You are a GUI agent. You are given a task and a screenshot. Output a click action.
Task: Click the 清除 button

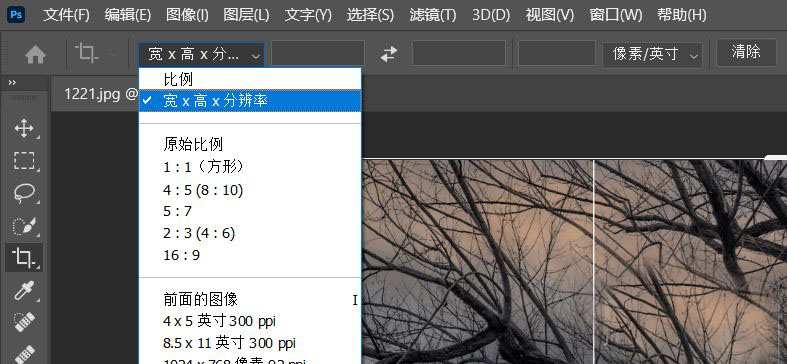coord(746,52)
